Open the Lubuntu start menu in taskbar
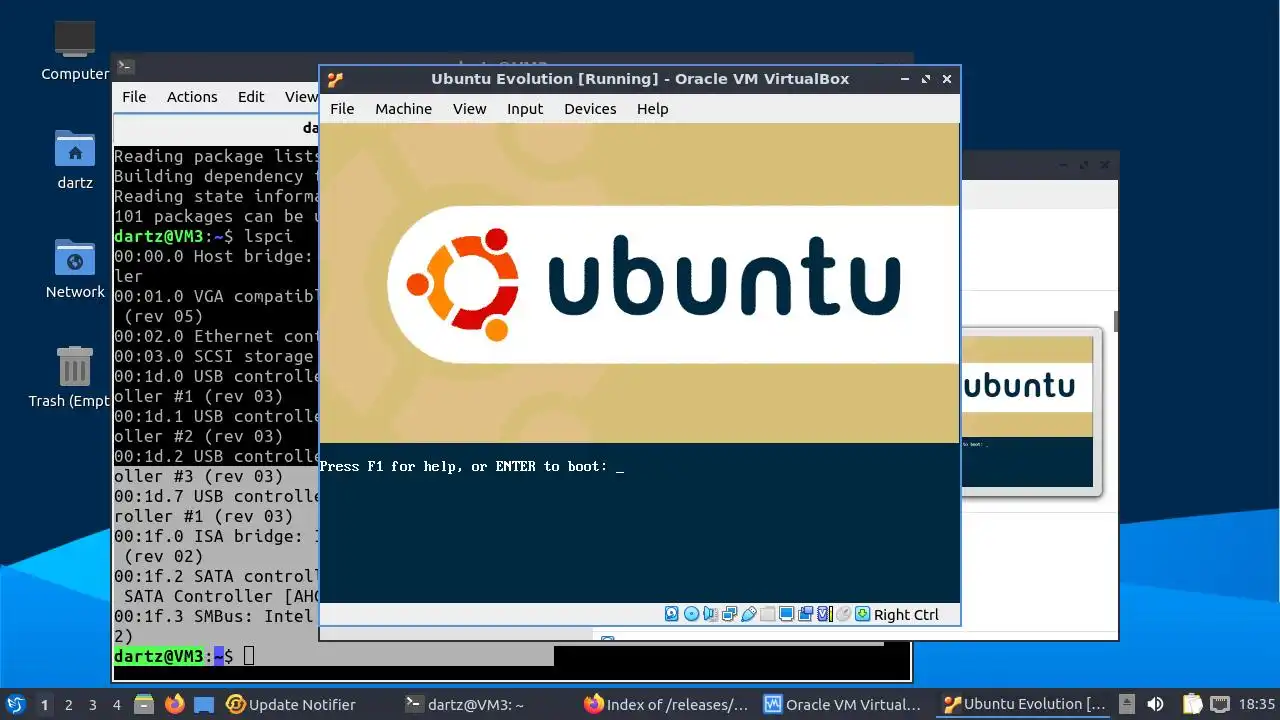Viewport: 1280px width, 720px height. 16,704
